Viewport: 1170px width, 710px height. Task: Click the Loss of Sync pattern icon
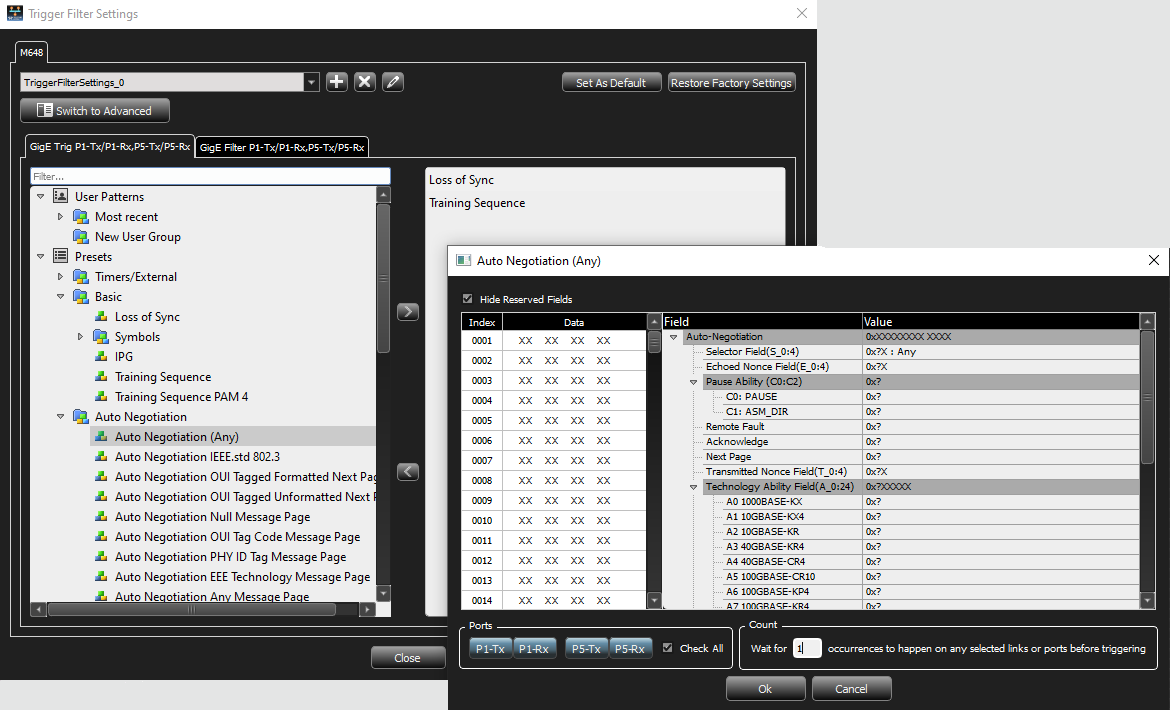(x=101, y=316)
